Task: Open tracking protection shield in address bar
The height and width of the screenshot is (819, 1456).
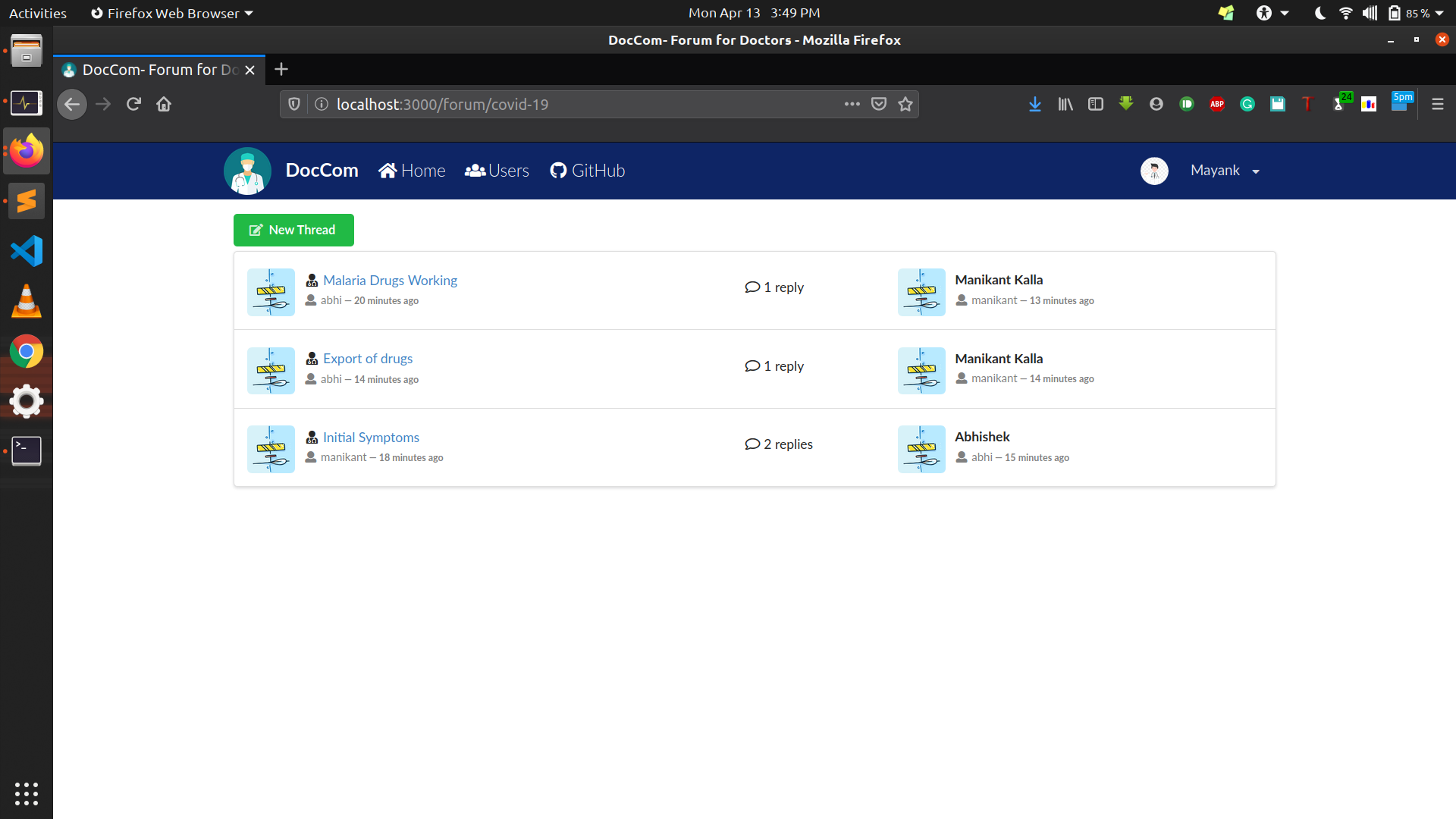Action: point(294,105)
